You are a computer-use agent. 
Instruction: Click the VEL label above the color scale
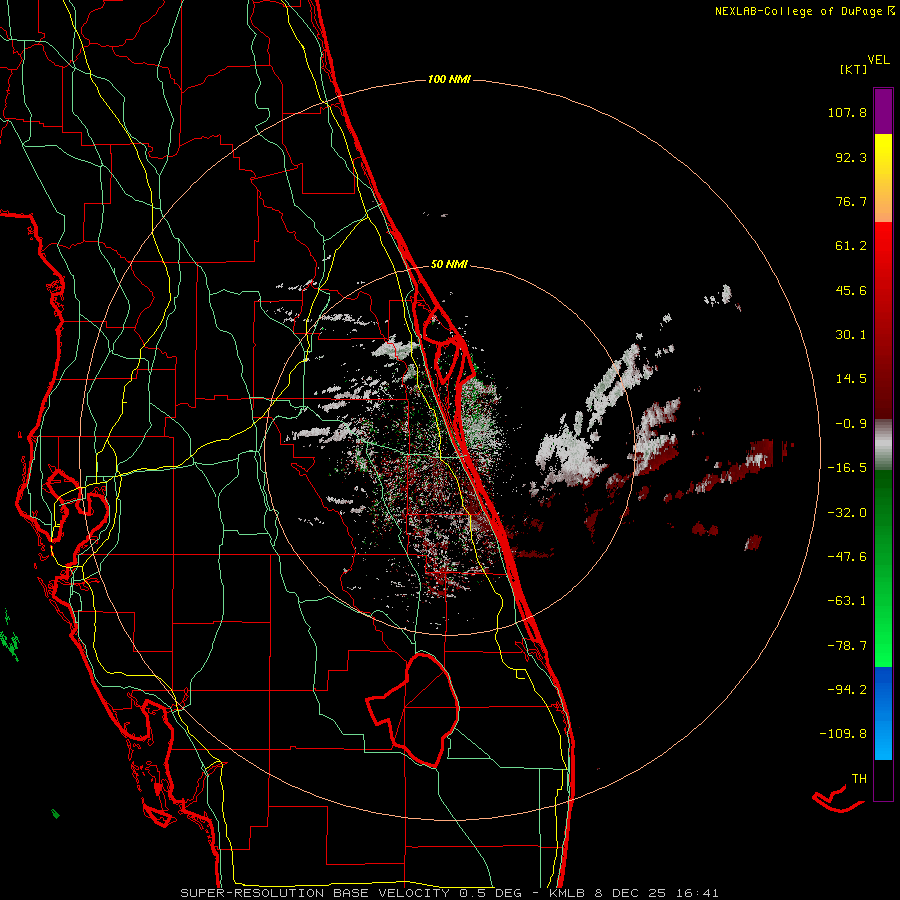pos(878,60)
